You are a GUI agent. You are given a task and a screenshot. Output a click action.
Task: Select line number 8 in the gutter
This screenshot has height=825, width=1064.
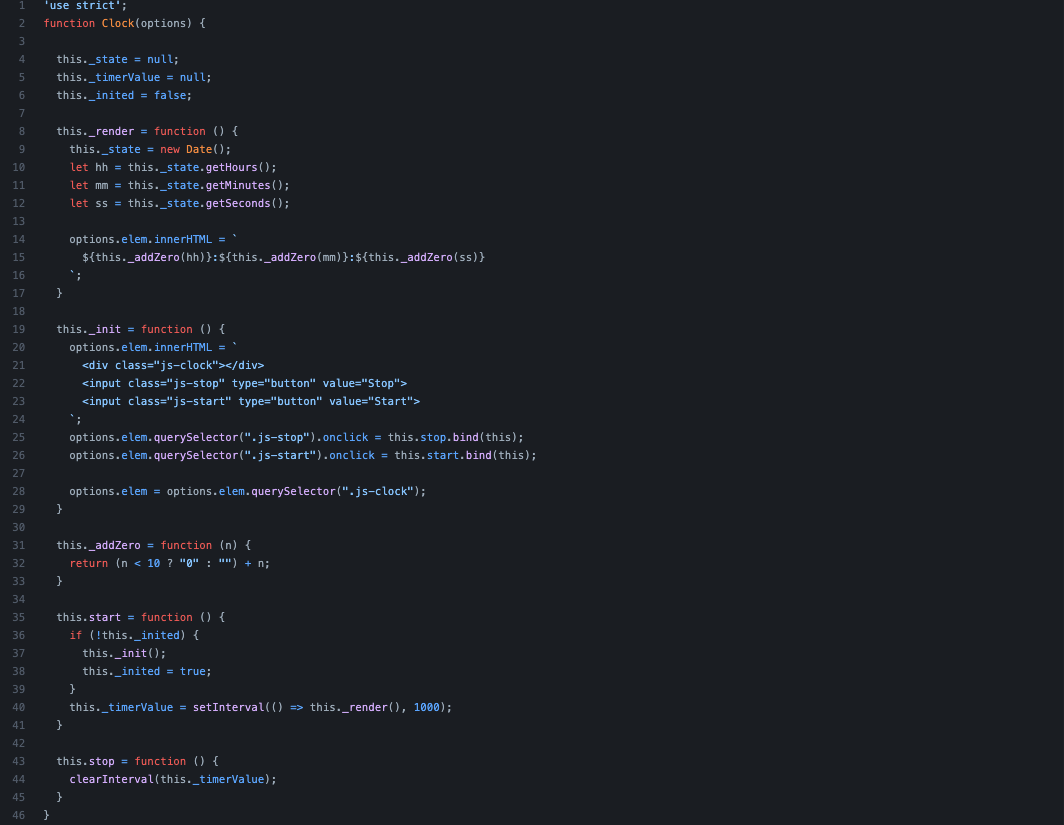[x=21, y=131]
